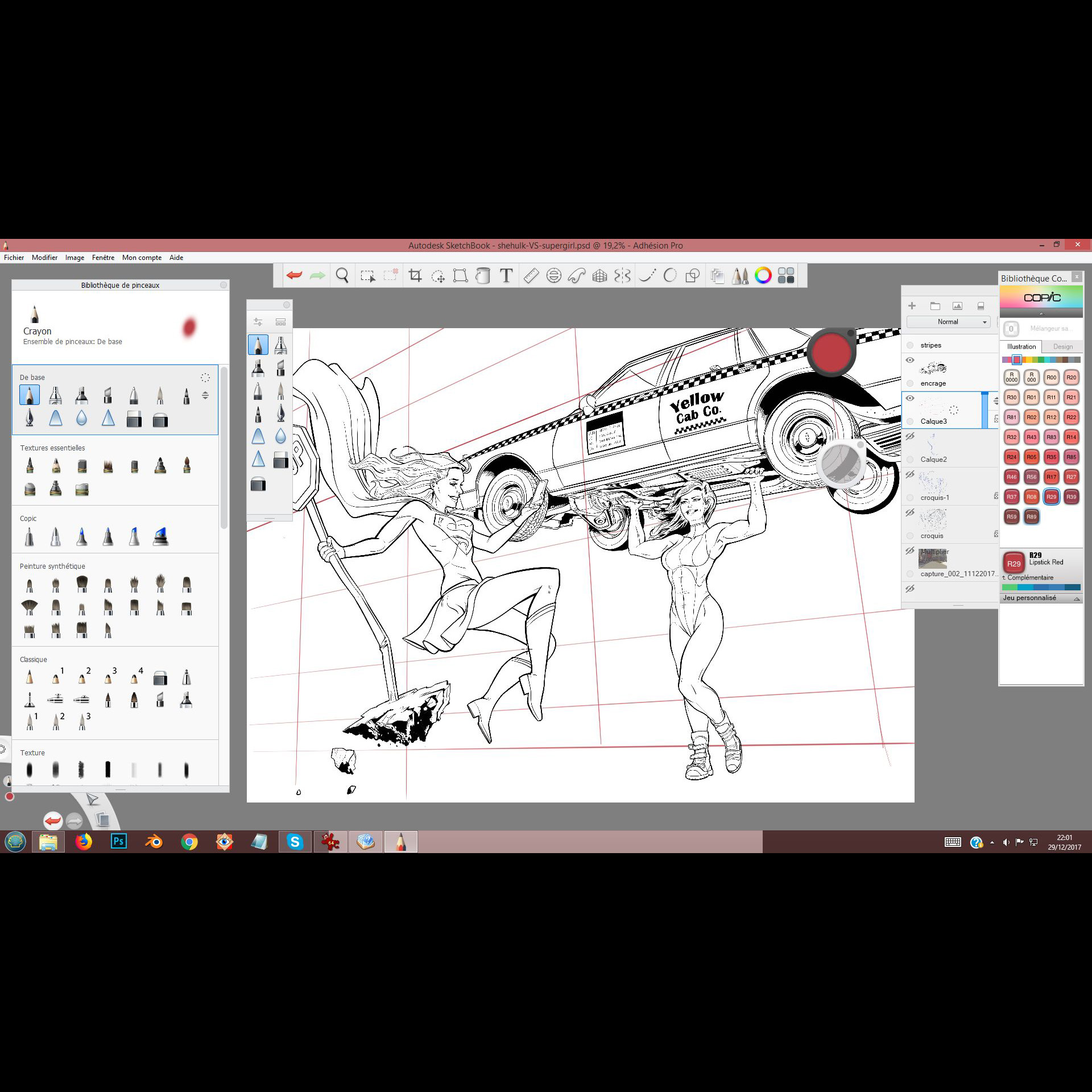Open the Modifier menu
1092x1092 pixels.
point(45,258)
